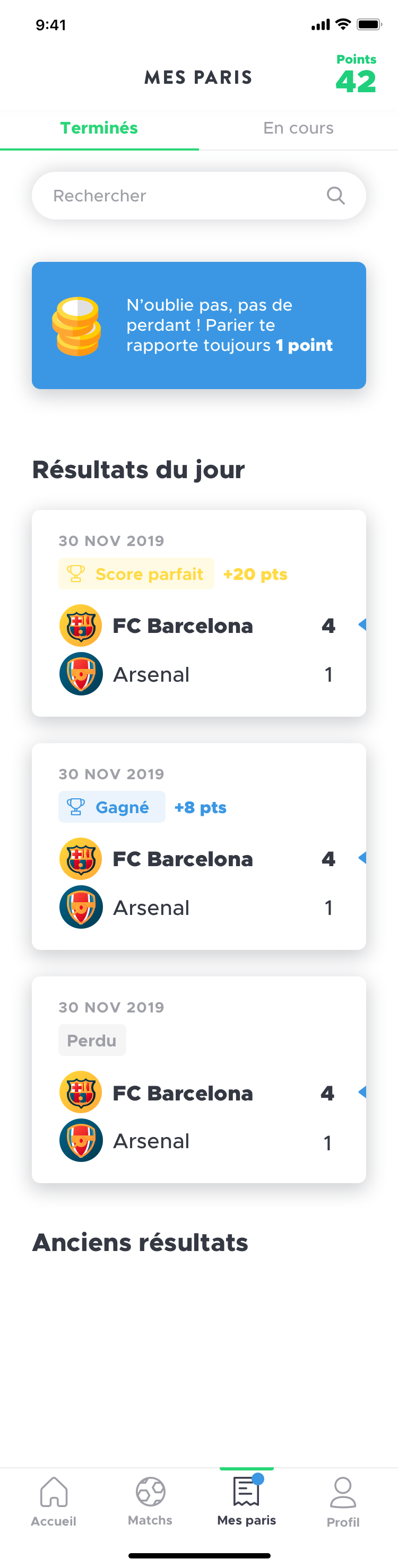Viewport: 398px width, 1568px height.
Task: Tap the gold coins stack icon
Action: pyautogui.click(x=77, y=326)
